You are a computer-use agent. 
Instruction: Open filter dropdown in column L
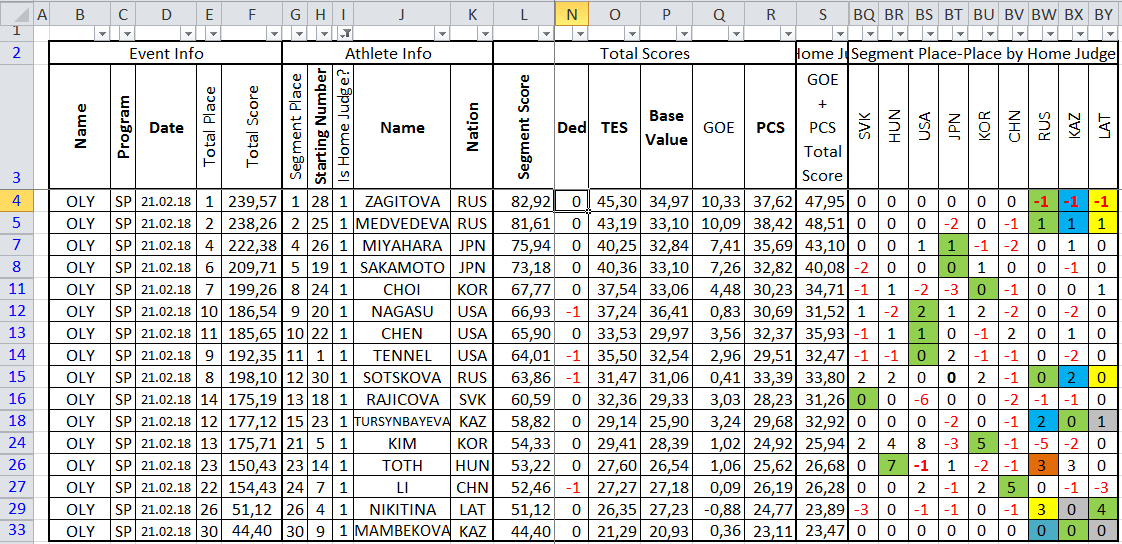546,34
